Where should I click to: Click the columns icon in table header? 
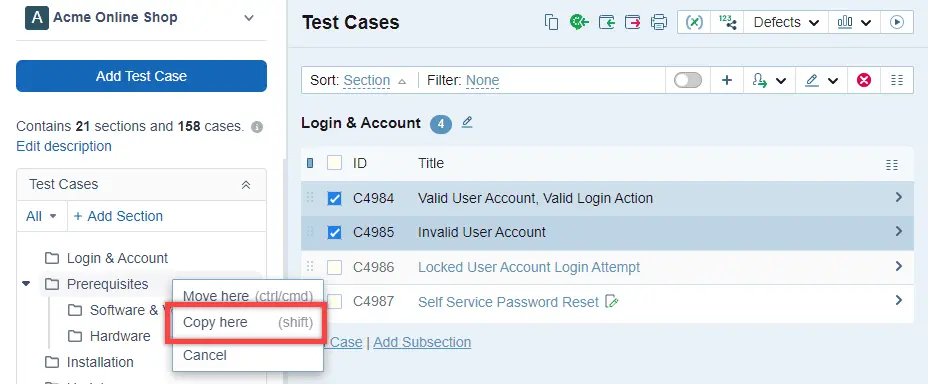click(891, 164)
